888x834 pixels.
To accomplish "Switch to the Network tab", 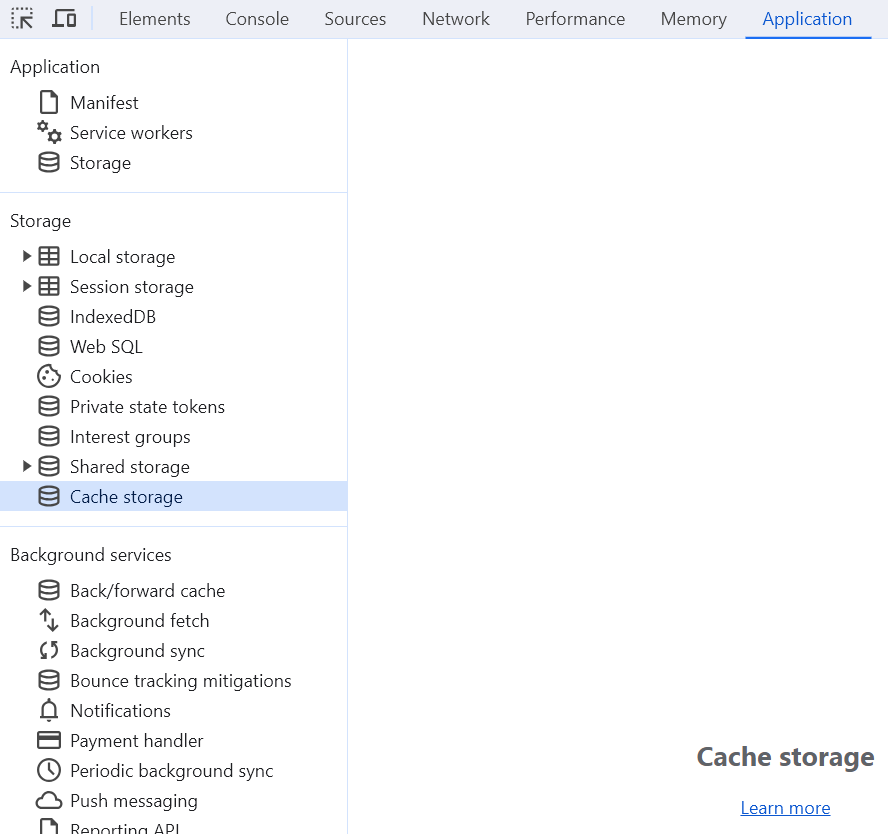I will click(456, 19).
